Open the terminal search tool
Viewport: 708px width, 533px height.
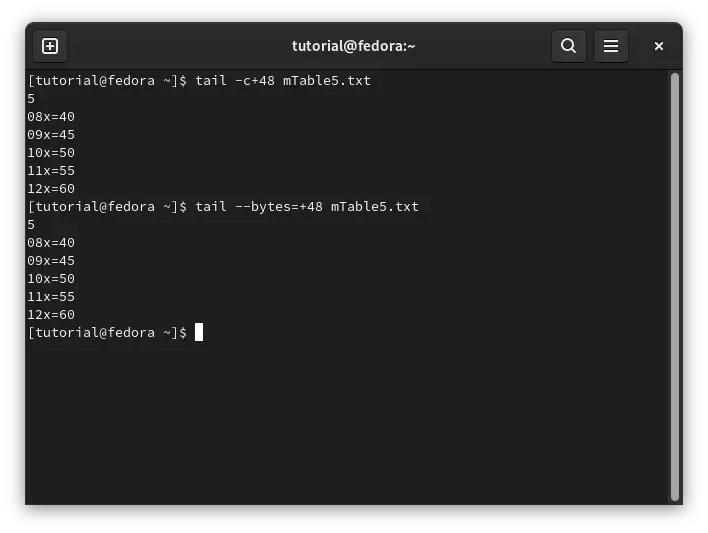[x=568, y=46]
